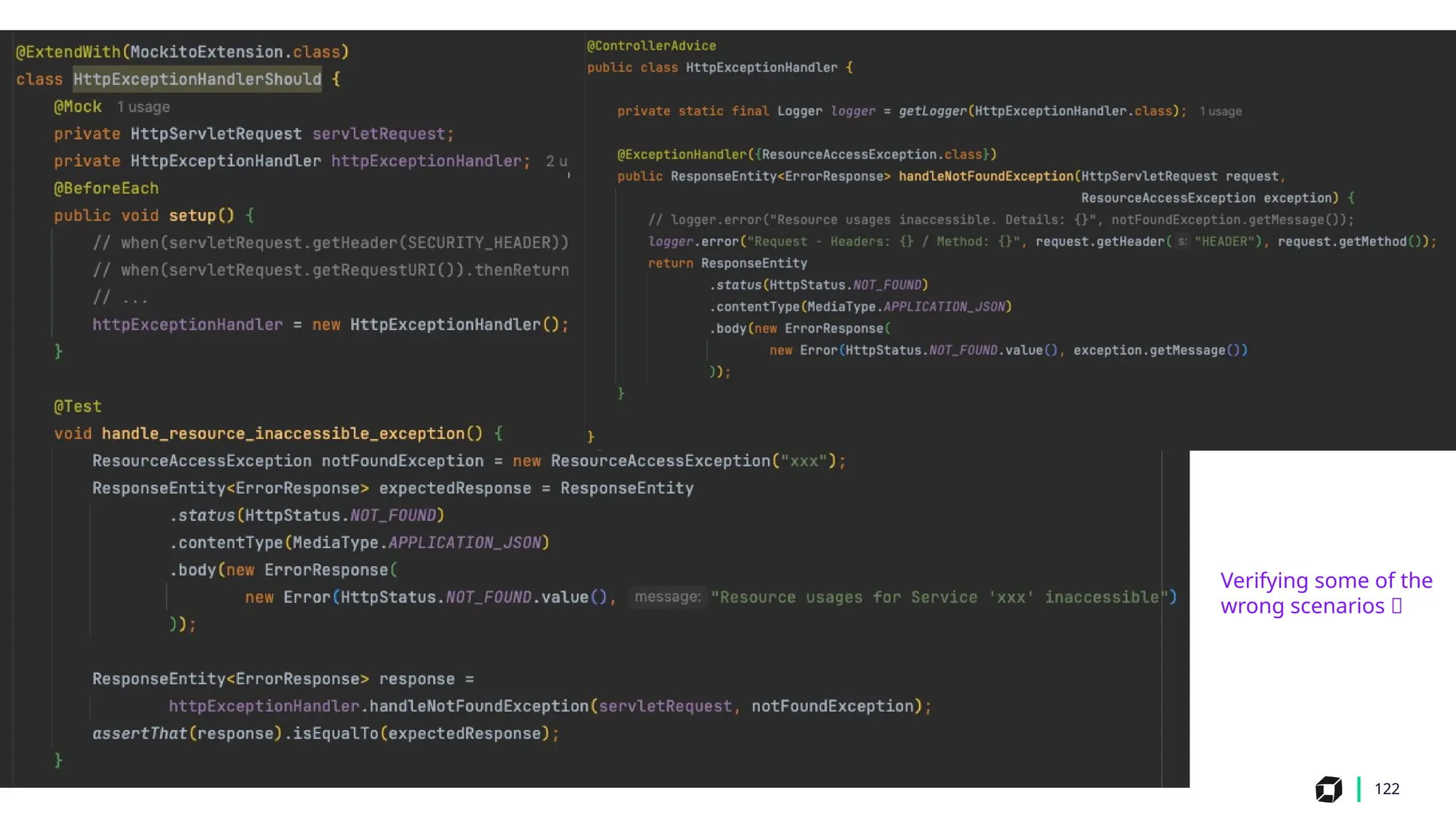
Task: Click the slide logo icon near page number
Action: (1328, 789)
